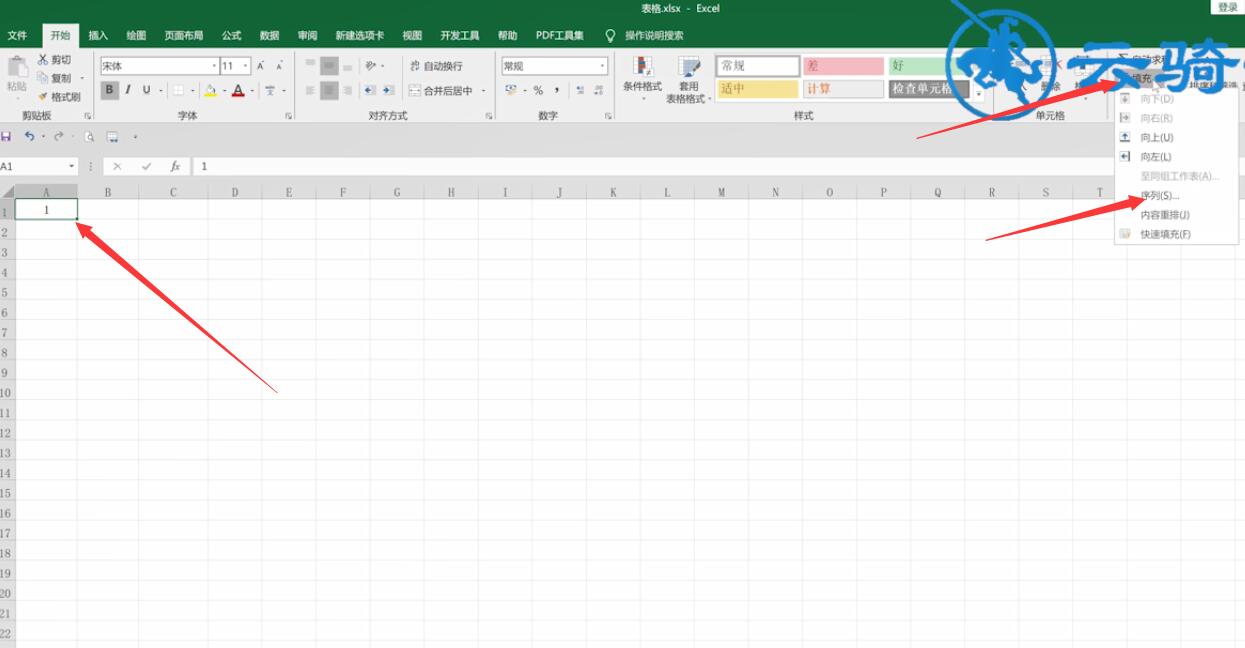Toggle bottom vertical alignment

pyautogui.click(x=348, y=66)
